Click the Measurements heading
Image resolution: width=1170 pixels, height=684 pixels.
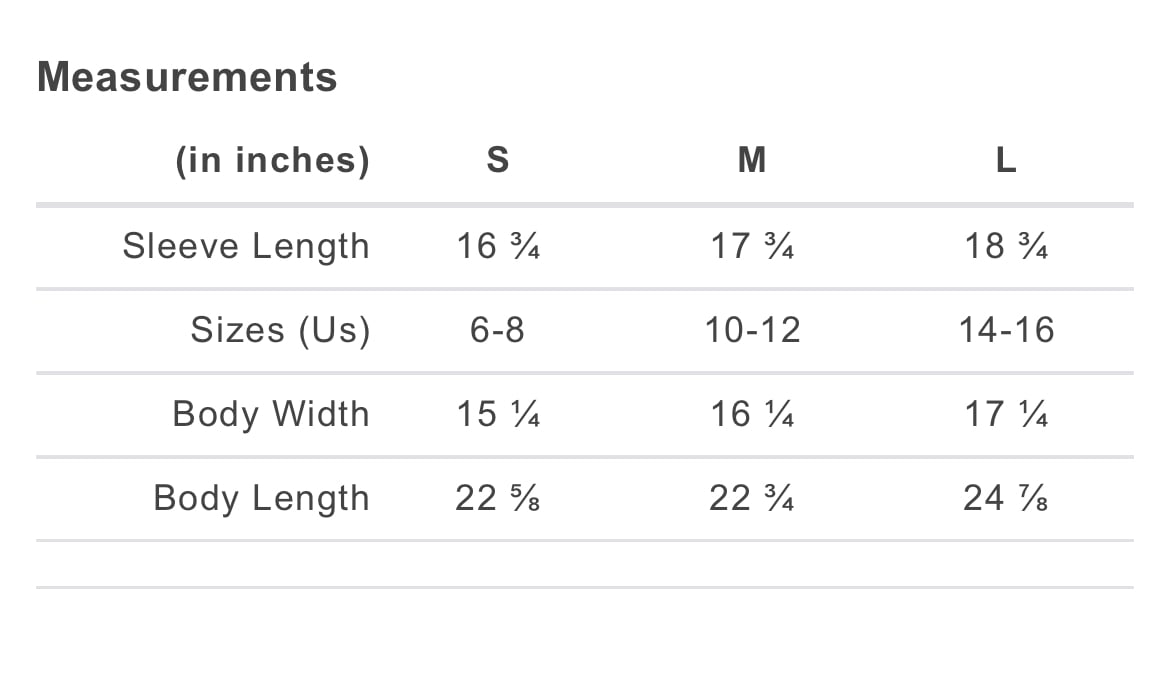click(x=187, y=77)
